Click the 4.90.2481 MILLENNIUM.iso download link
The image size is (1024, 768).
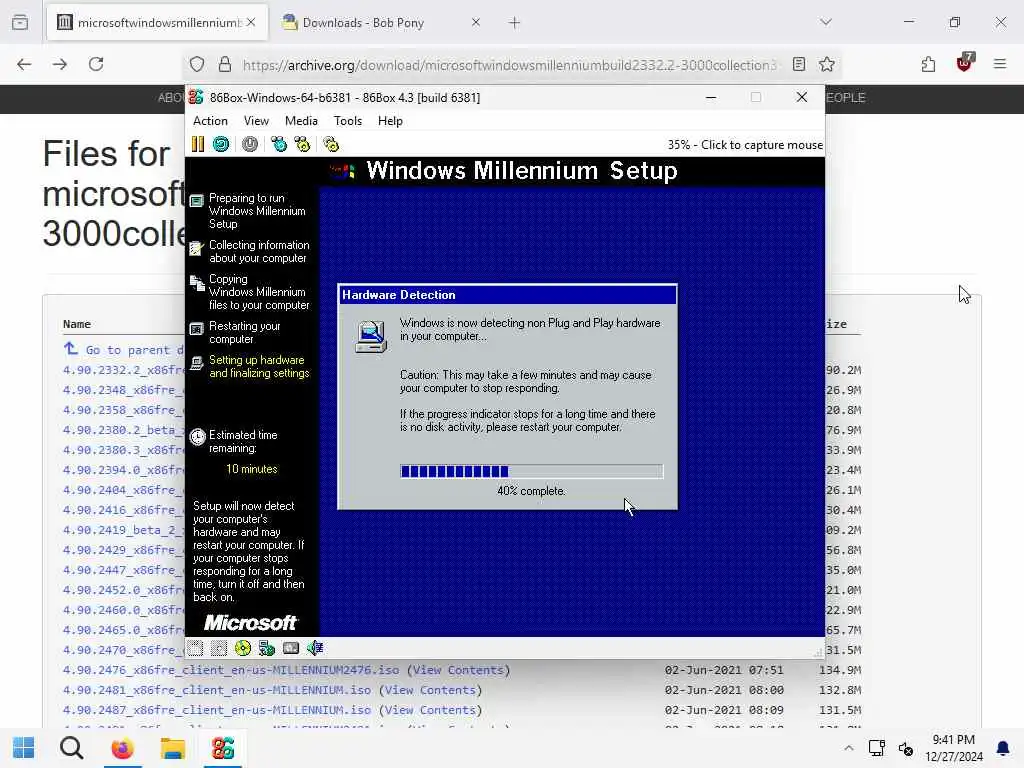click(217, 690)
